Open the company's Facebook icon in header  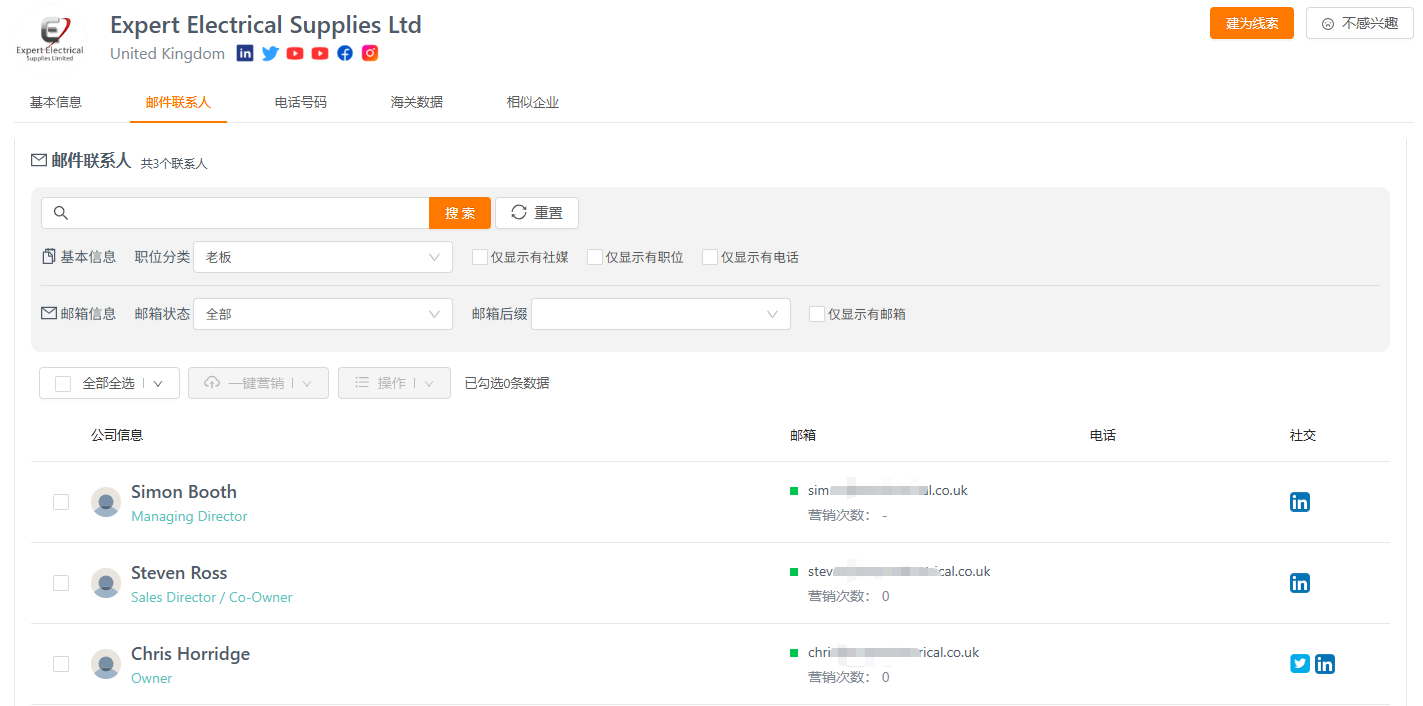(x=345, y=53)
